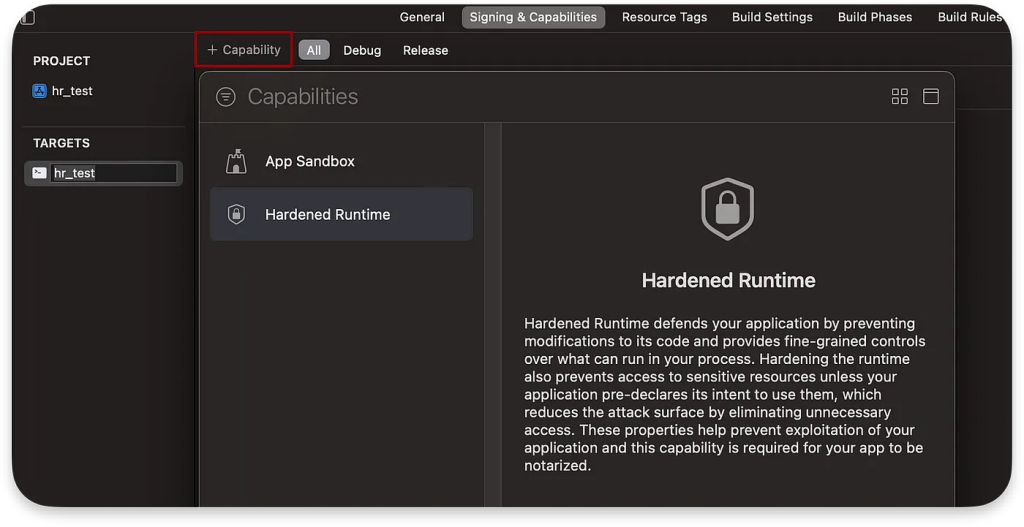
Task: Click the App Sandbox castle icon
Action: (x=236, y=161)
